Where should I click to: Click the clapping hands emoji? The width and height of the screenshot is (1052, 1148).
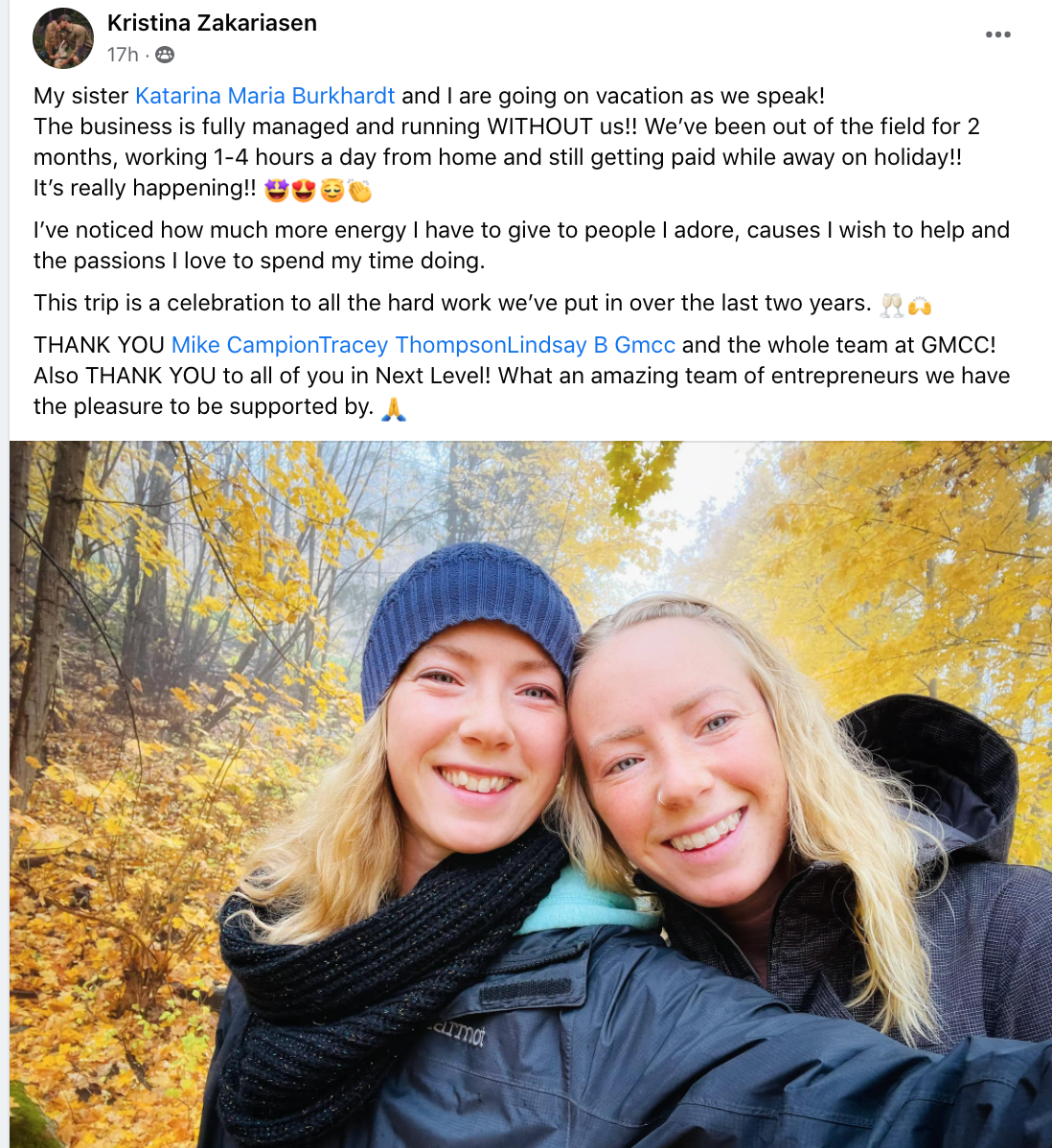coord(359,191)
